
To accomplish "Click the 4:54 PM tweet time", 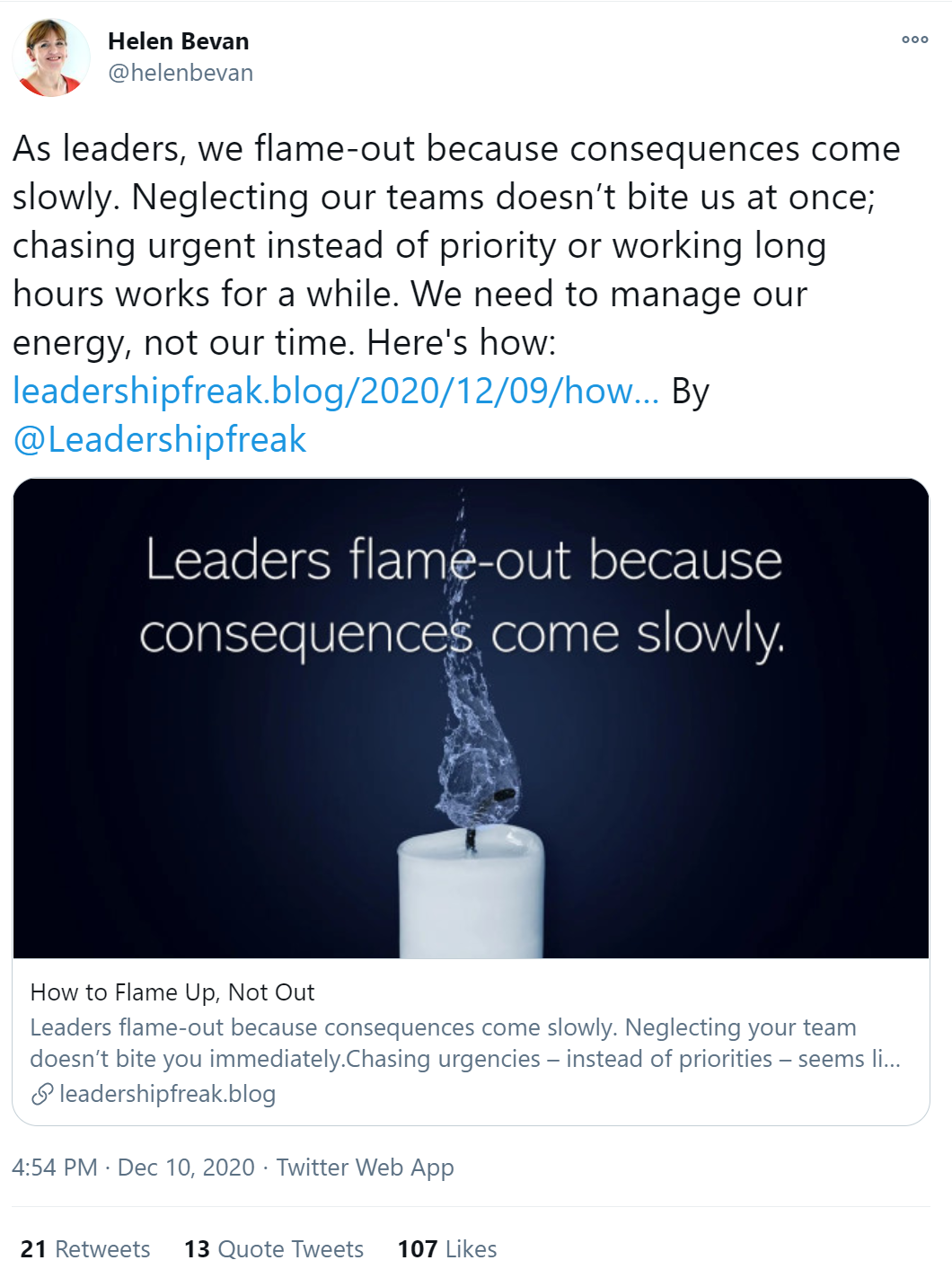I will [55, 1168].
